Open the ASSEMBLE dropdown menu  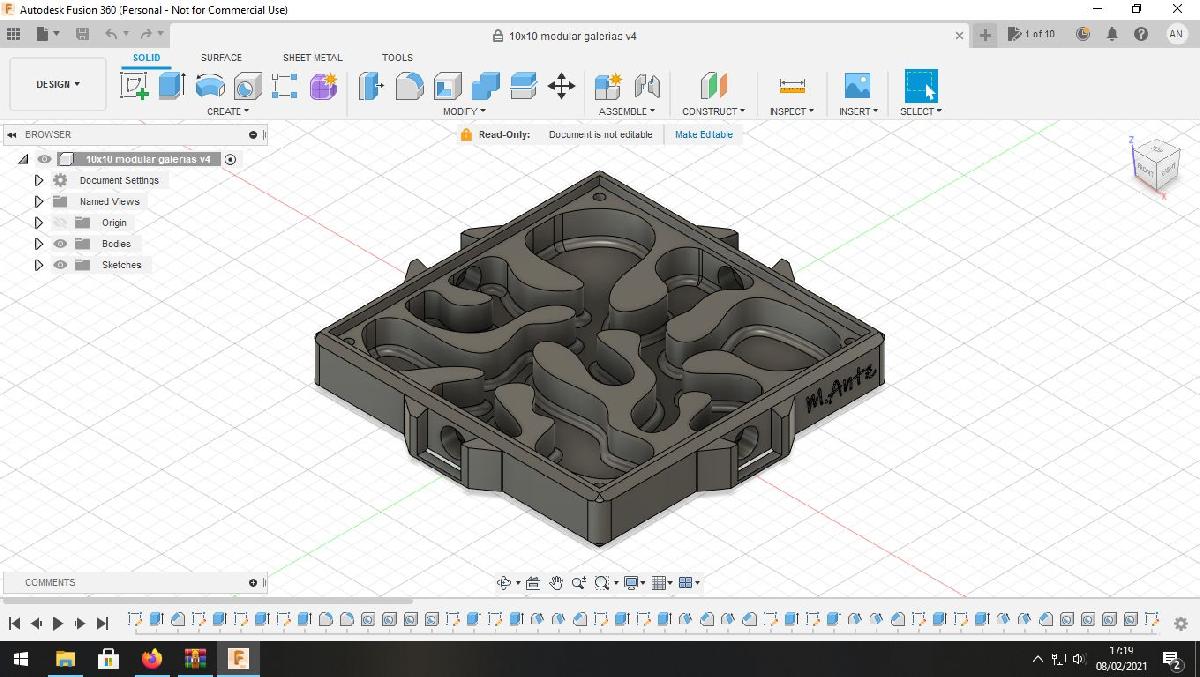click(627, 111)
